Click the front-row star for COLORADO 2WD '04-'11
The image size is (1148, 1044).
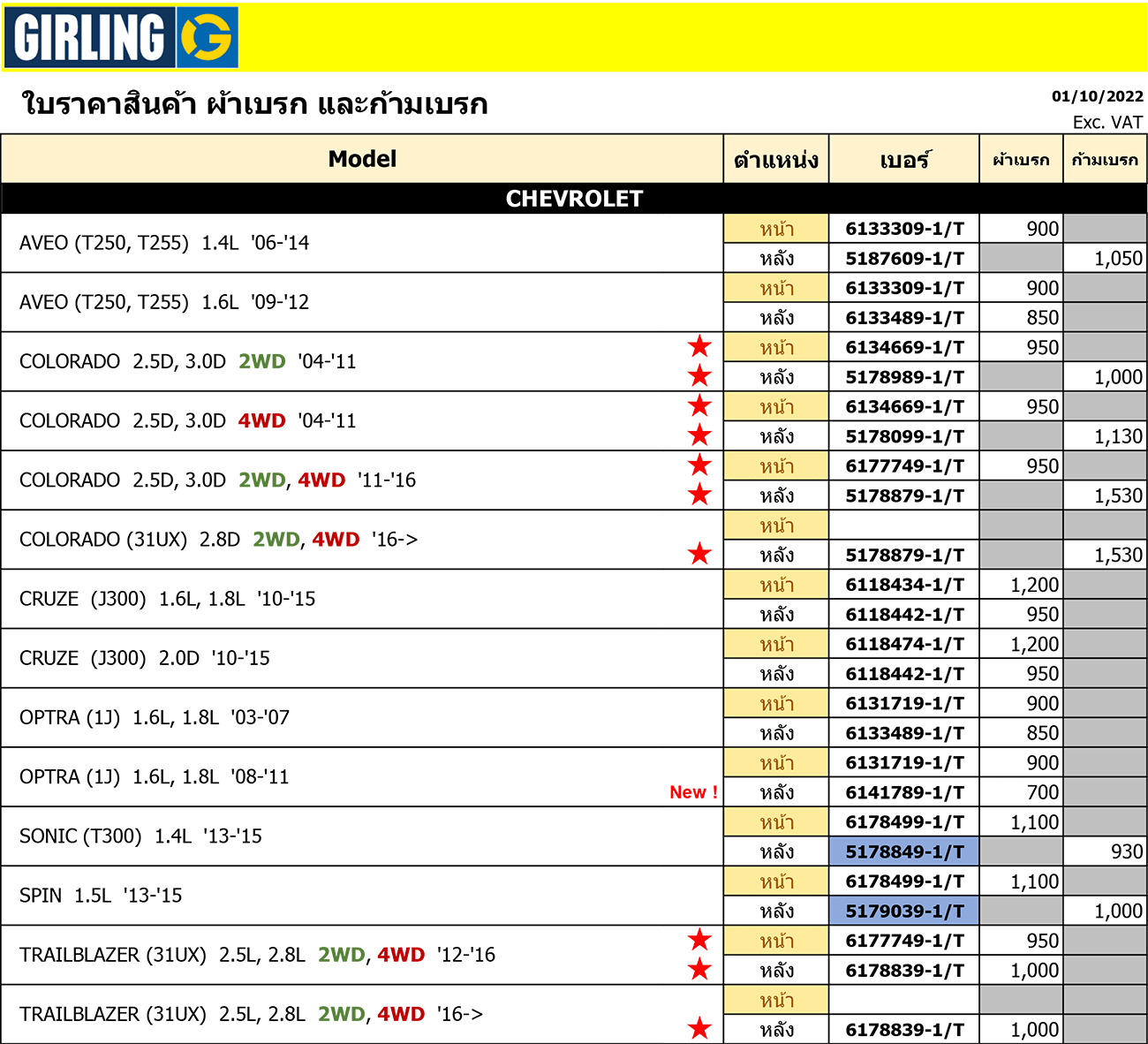pyautogui.click(x=699, y=346)
